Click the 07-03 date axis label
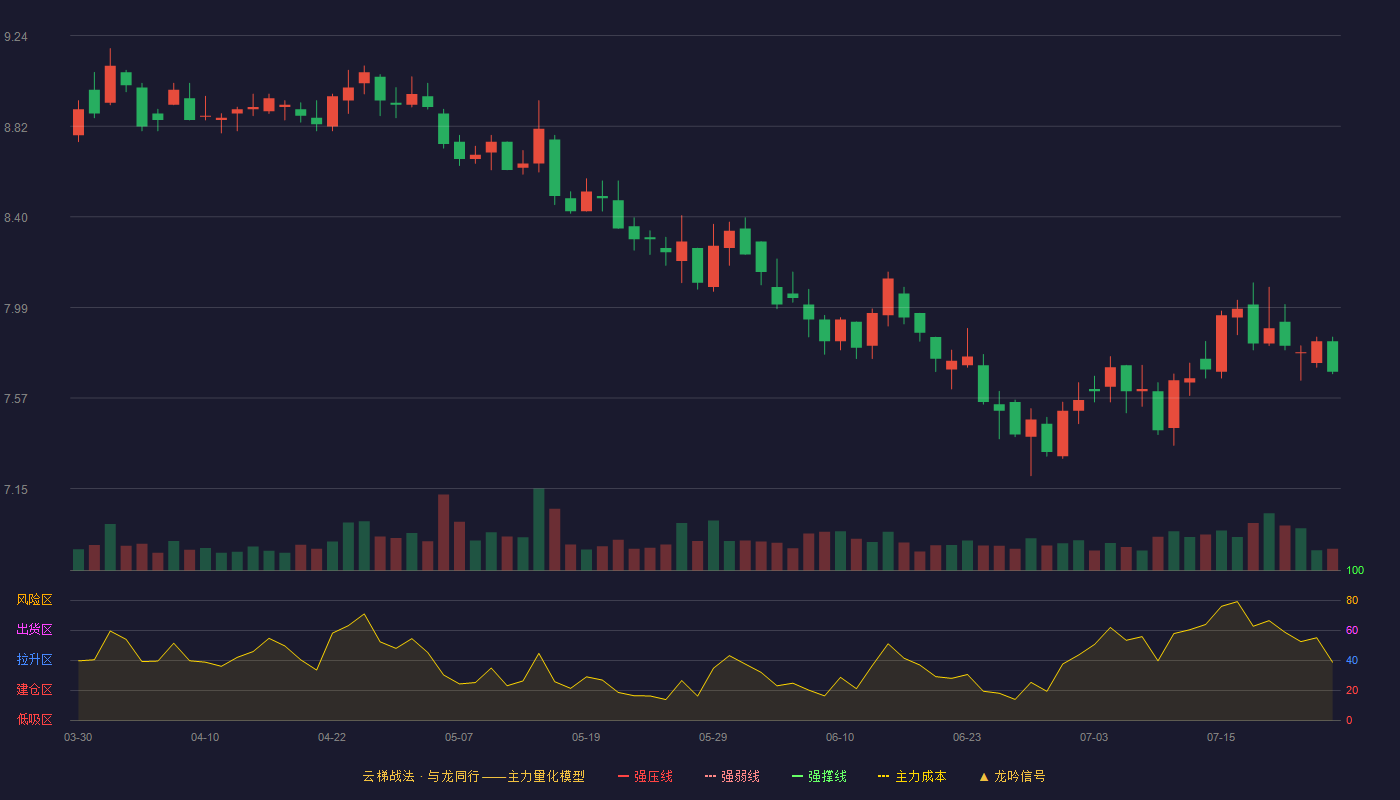Viewport: 1400px width, 800px height. 1094,737
